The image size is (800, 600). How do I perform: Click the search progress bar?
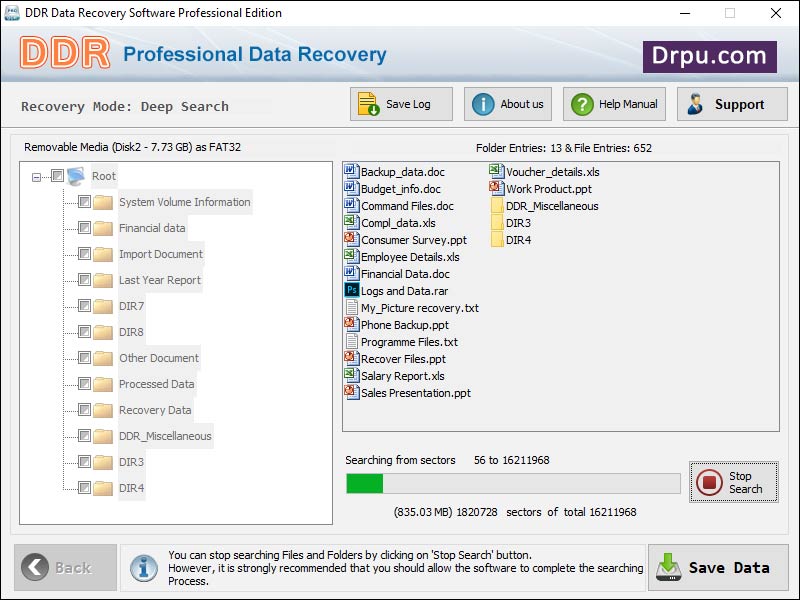pyautogui.click(x=513, y=483)
